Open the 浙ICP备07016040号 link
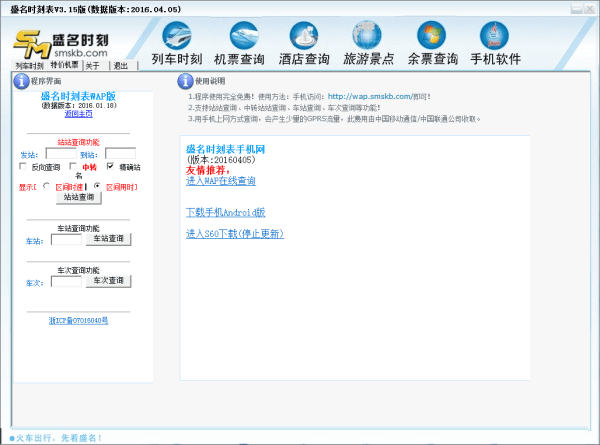The width and height of the screenshot is (600, 445). 78,321
